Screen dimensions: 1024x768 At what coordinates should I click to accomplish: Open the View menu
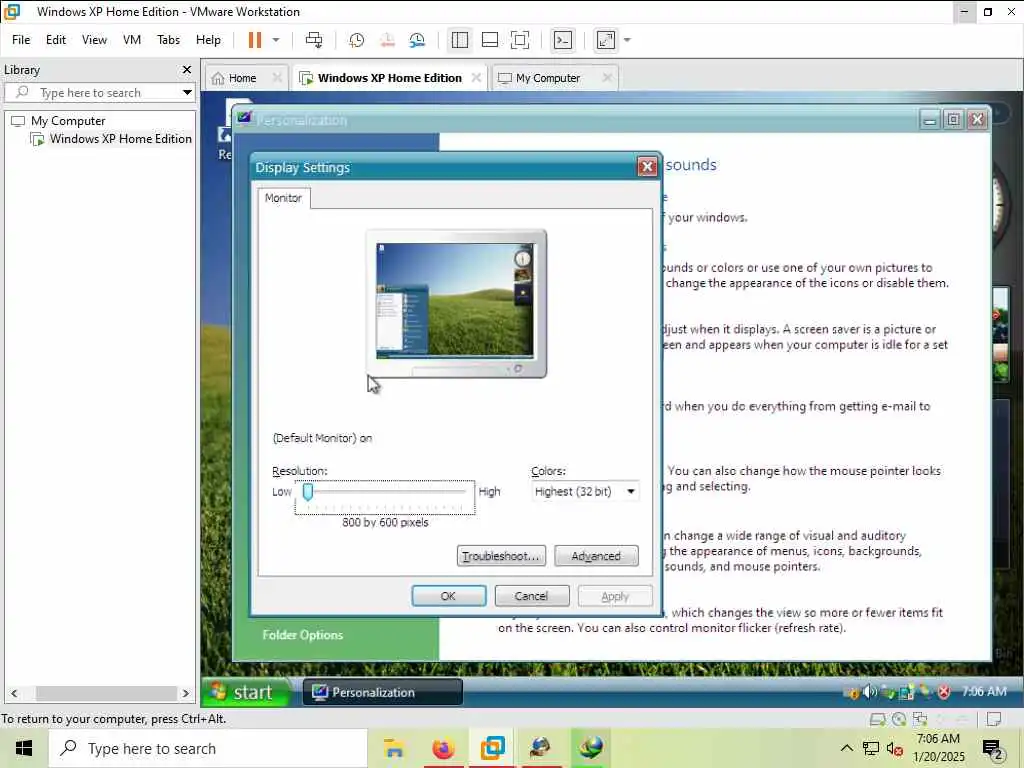pos(94,40)
